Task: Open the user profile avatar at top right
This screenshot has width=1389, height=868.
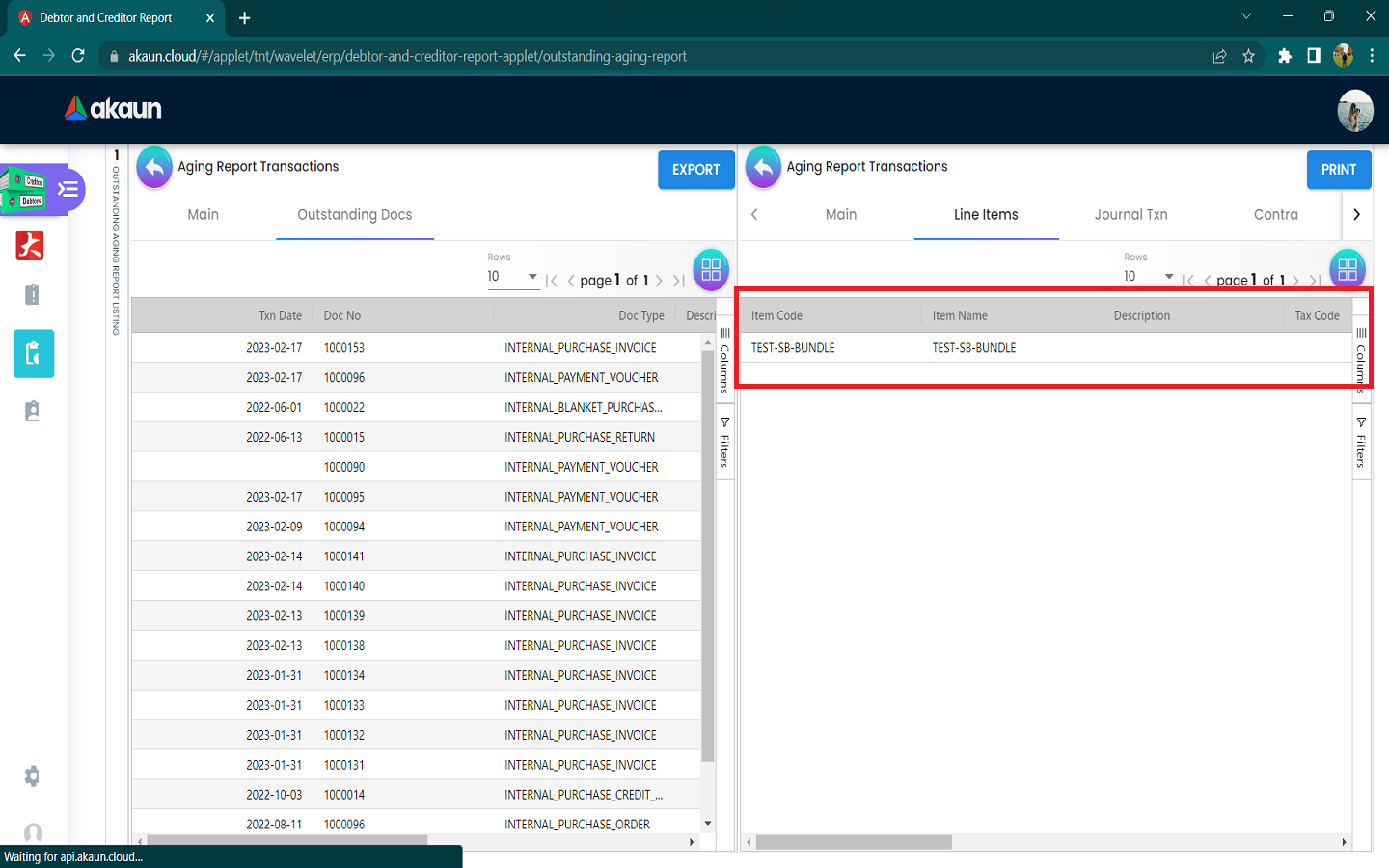Action: 1354,110
